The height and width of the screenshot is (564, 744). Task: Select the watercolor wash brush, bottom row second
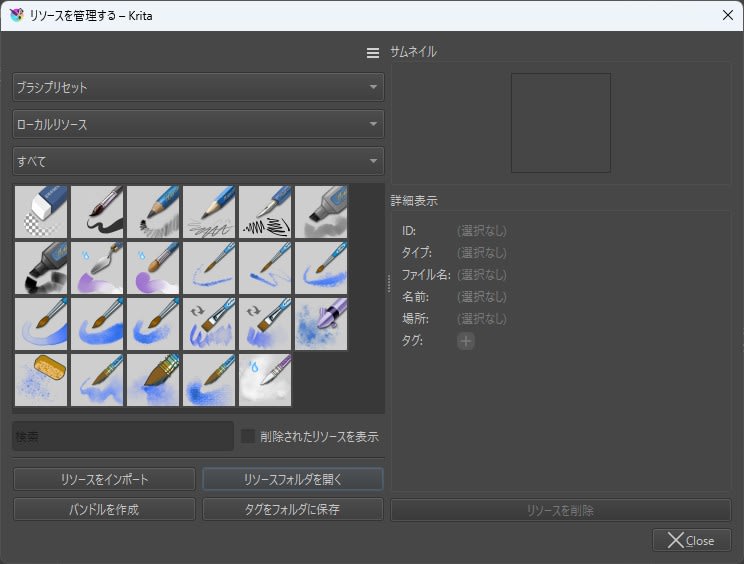click(x=97, y=379)
